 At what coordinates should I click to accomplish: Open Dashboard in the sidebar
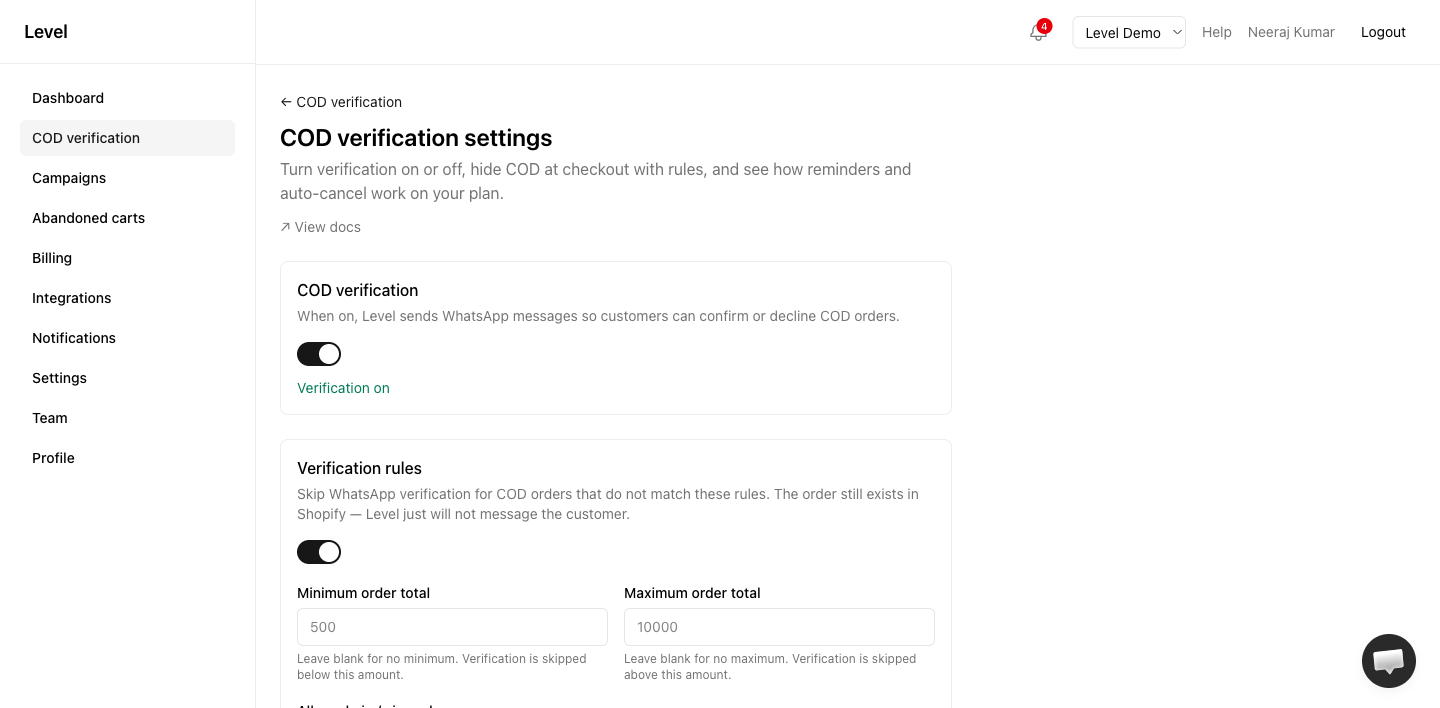(127, 98)
